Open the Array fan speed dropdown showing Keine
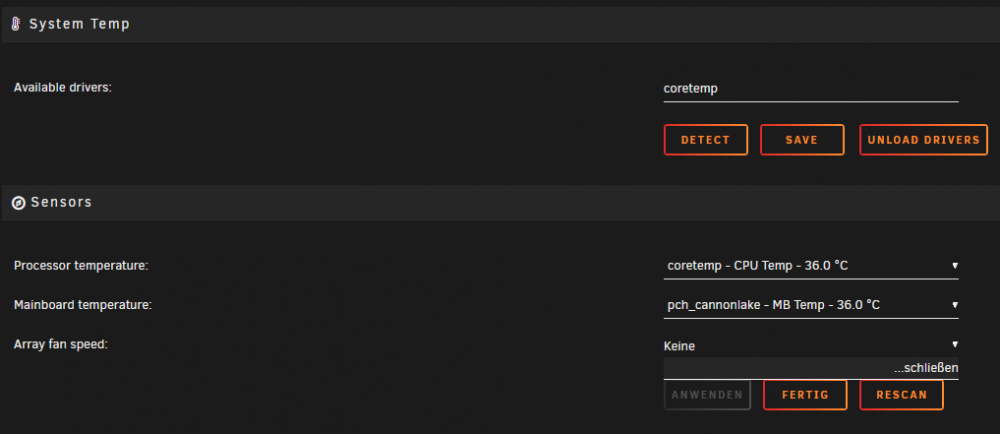This screenshot has height=434, width=1000. 811,345
